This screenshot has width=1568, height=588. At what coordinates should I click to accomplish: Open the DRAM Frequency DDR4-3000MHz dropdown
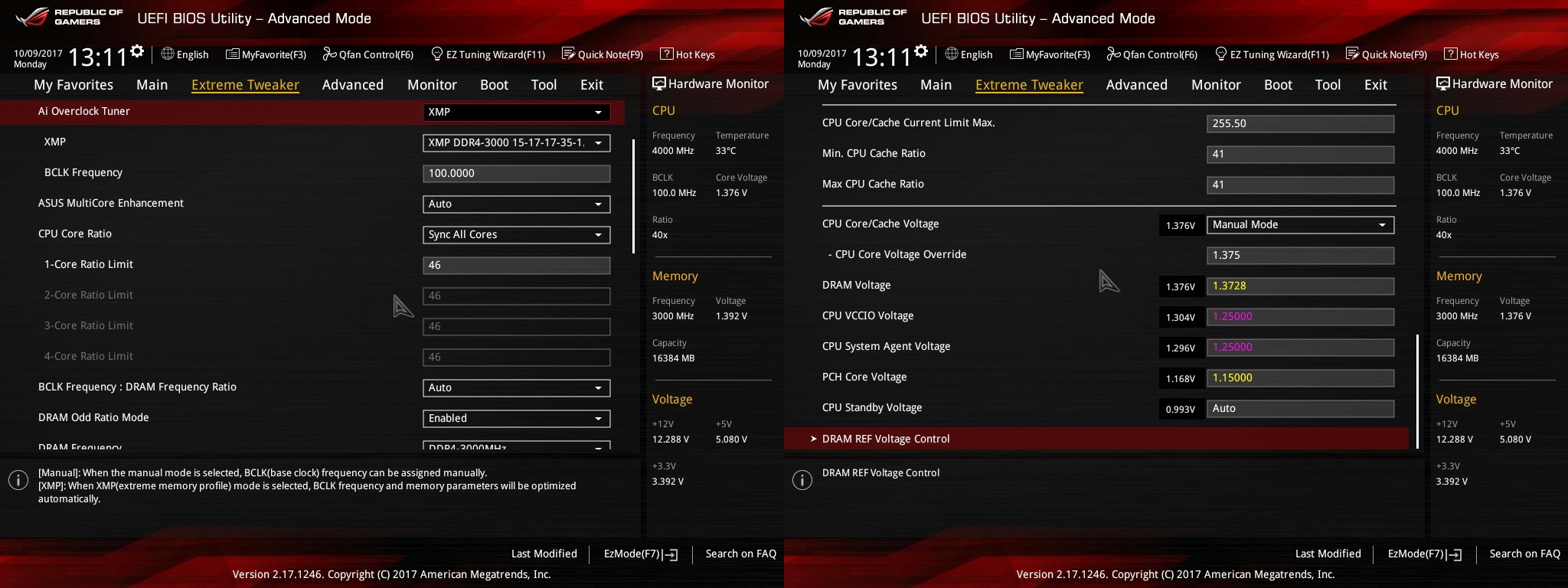click(517, 446)
